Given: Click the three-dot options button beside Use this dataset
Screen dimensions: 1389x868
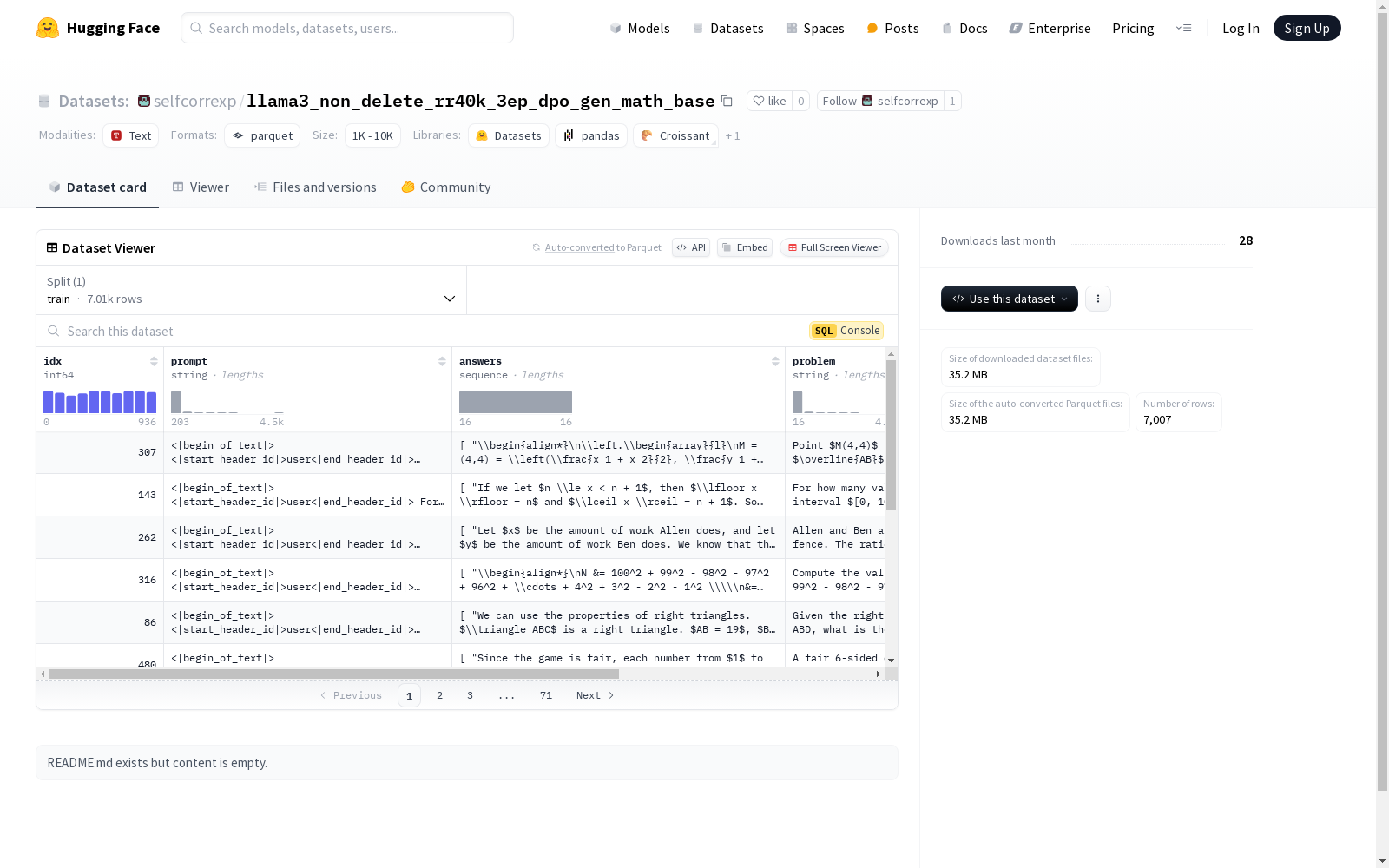Looking at the screenshot, I should pos(1098,299).
